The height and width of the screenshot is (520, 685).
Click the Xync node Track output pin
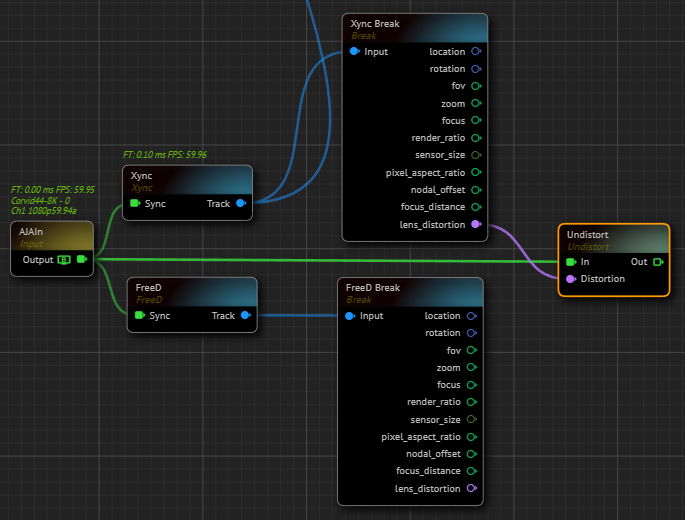(242, 204)
